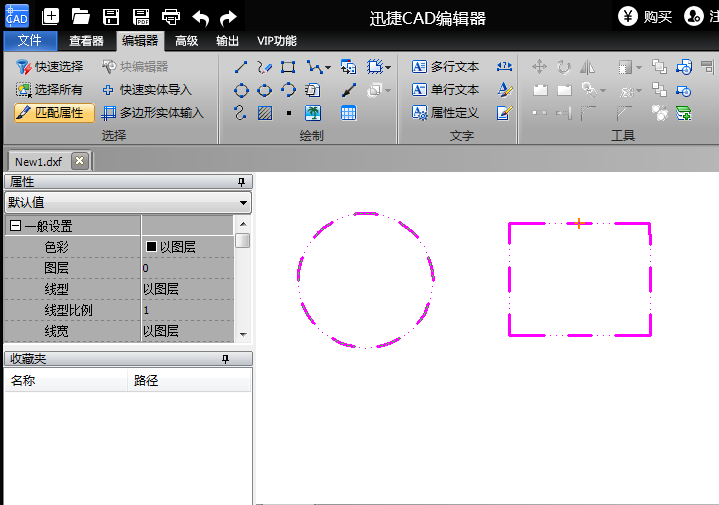Click 选择所有 select all button
Image resolution: width=719 pixels, height=505 pixels.
(49, 90)
